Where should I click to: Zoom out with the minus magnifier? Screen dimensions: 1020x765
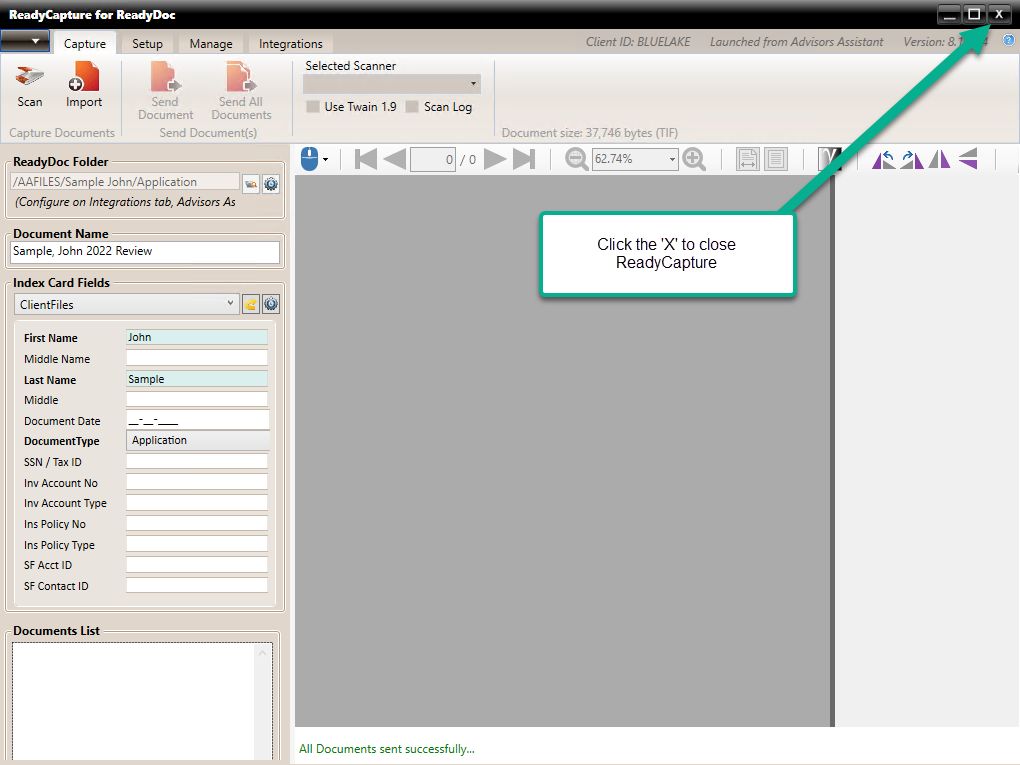tap(576, 159)
